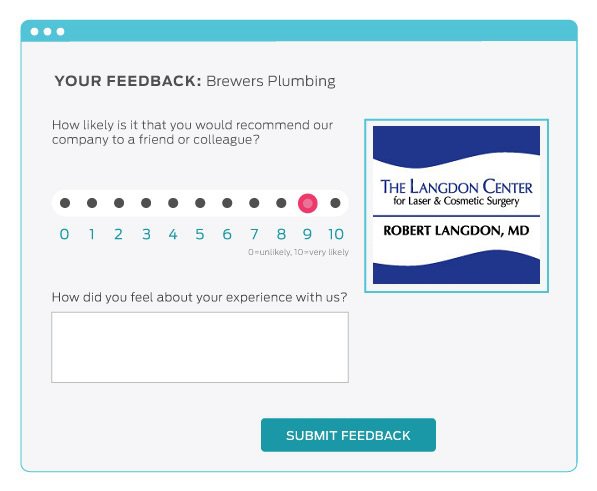Click the second window control dot

(47, 31)
